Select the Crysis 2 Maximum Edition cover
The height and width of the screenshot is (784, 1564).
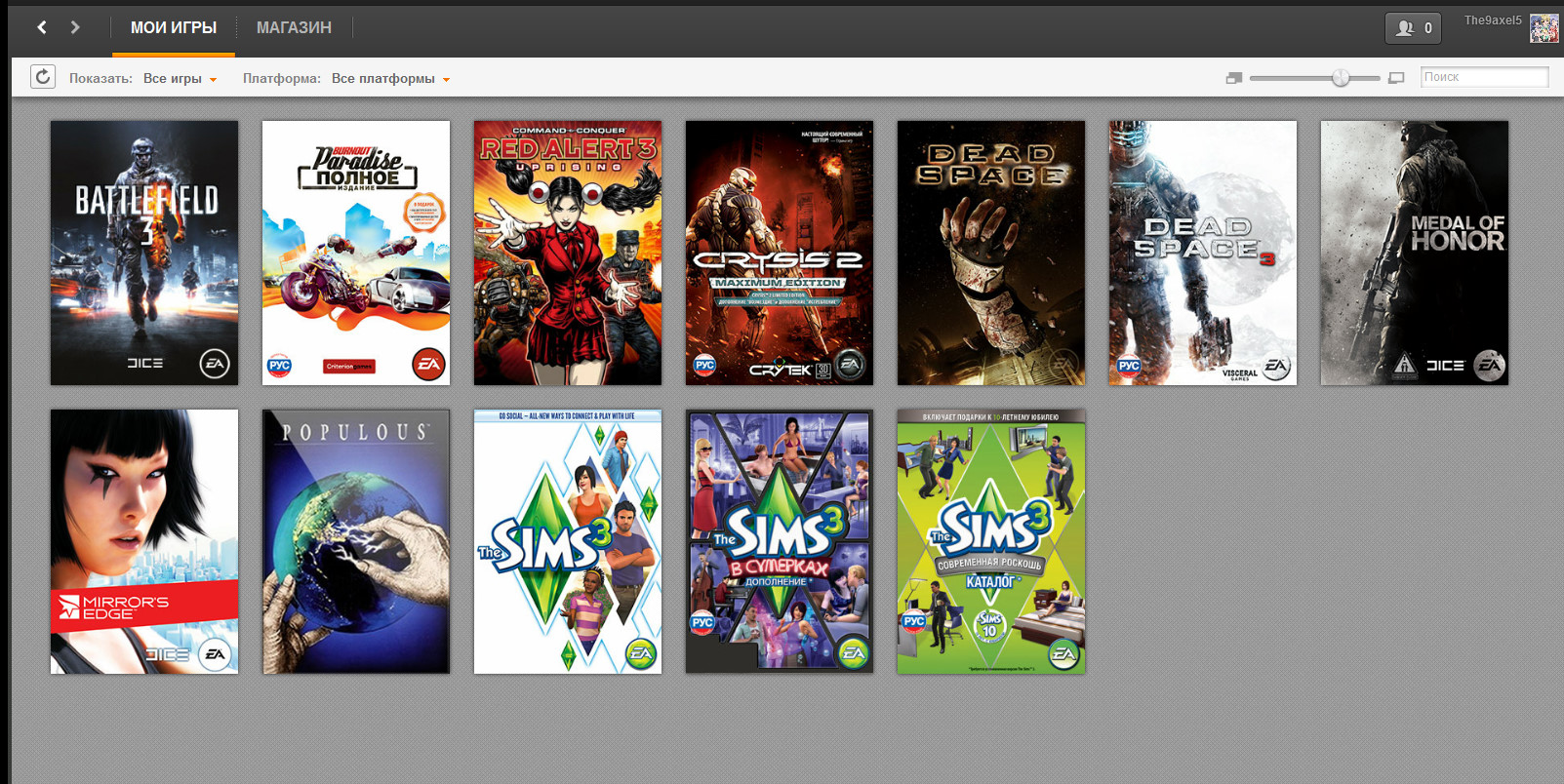click(x=780, y=253)
